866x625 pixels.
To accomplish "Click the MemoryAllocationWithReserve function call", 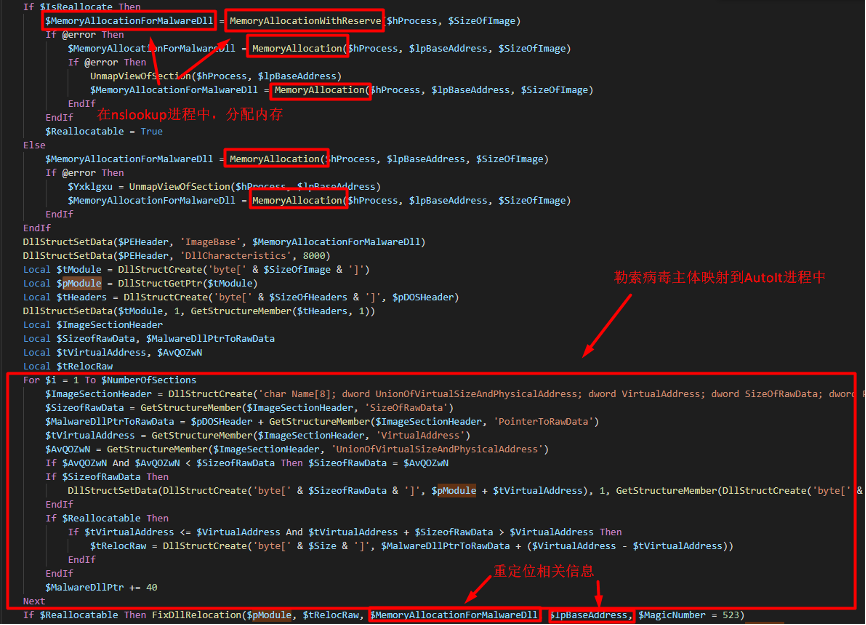I will 305,21.
